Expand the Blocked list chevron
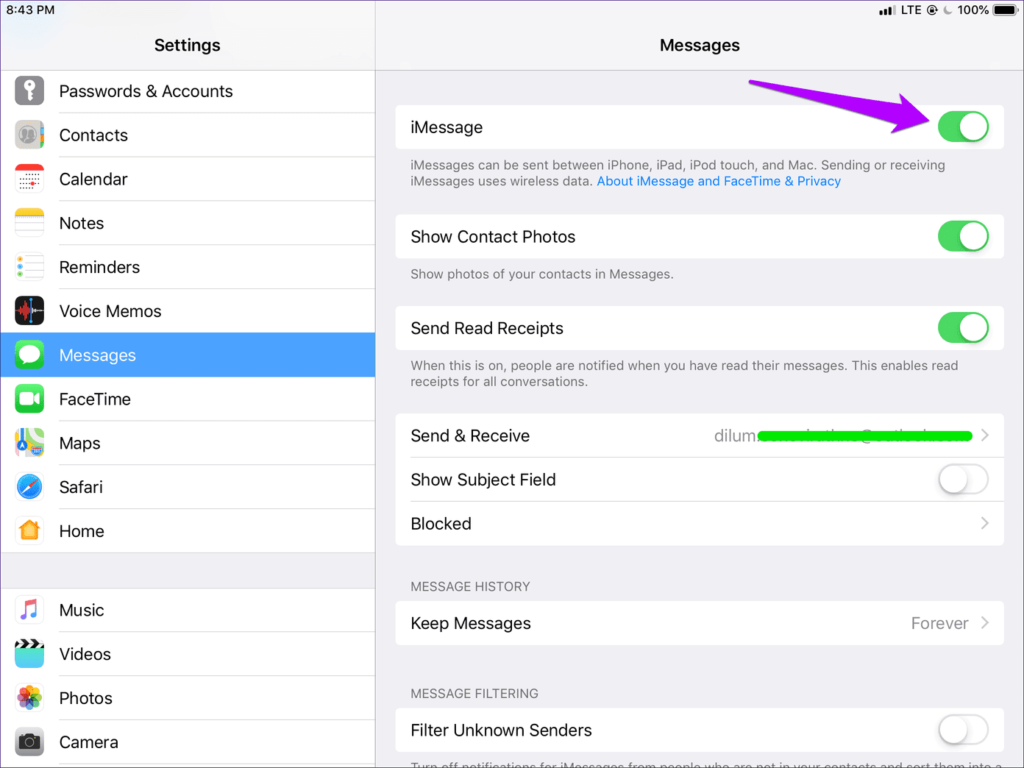Image resolution: width=1024 pixels, height=768 pixels. pyautogui.click(x=984, y=524)
